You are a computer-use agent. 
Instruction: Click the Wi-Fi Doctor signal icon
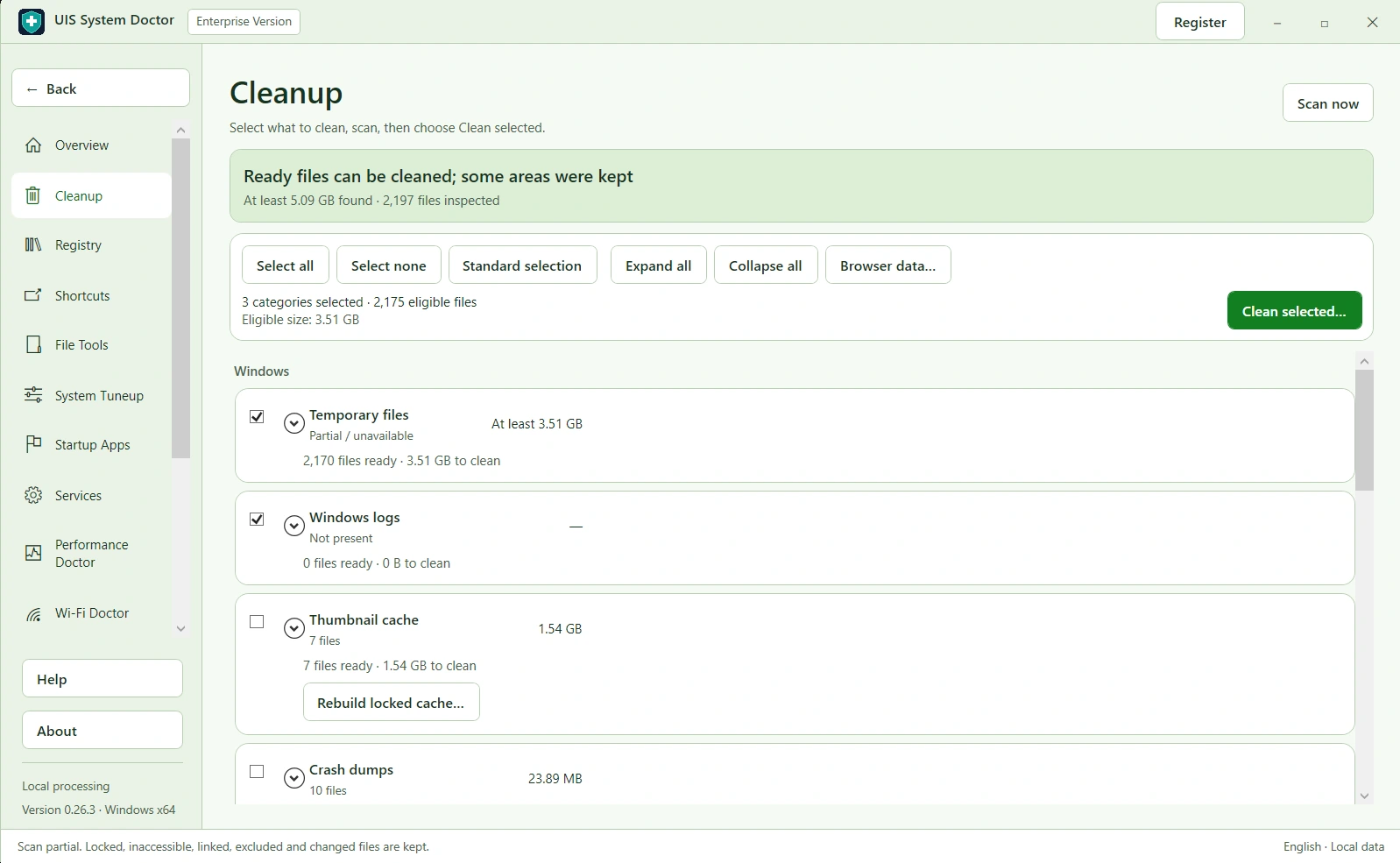(x=33, y=613)
